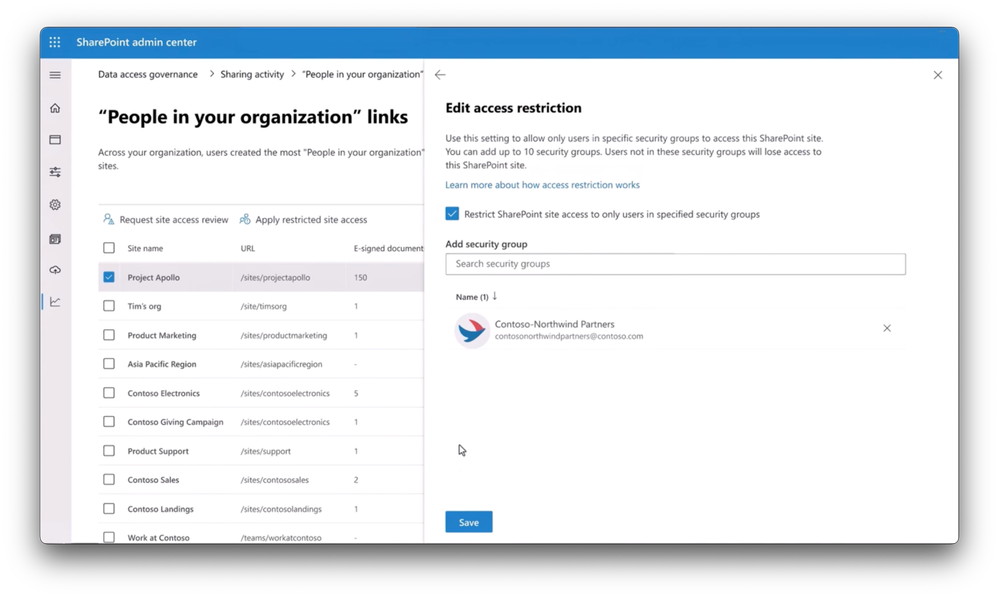Check the Contoso Electronics row checkbox
This screenshot has height=597, width=999.
click(x=109, y=393)
